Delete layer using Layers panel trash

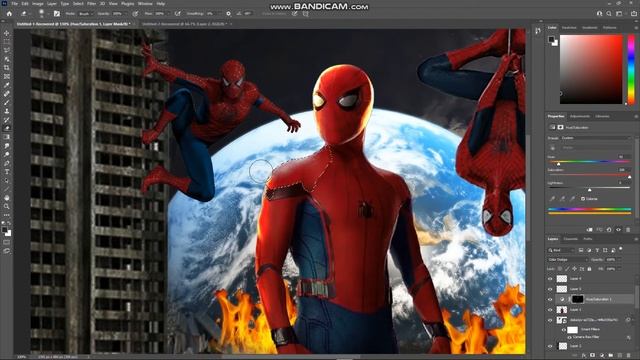click(x=629, y=356)
